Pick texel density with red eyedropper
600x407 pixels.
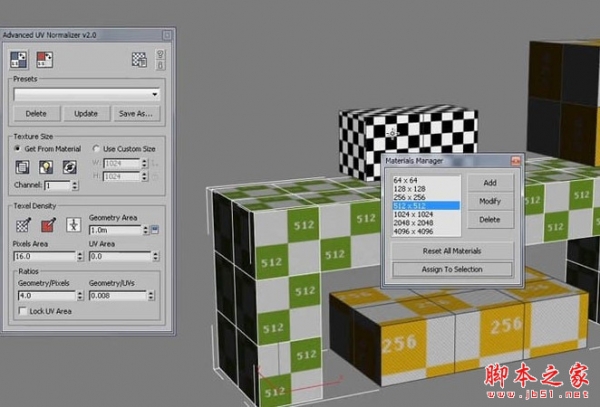tap(48, 225)
